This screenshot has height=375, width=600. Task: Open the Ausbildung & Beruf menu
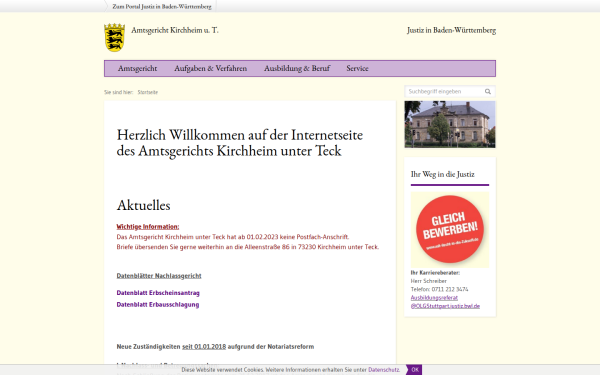(x=297, y=68)
